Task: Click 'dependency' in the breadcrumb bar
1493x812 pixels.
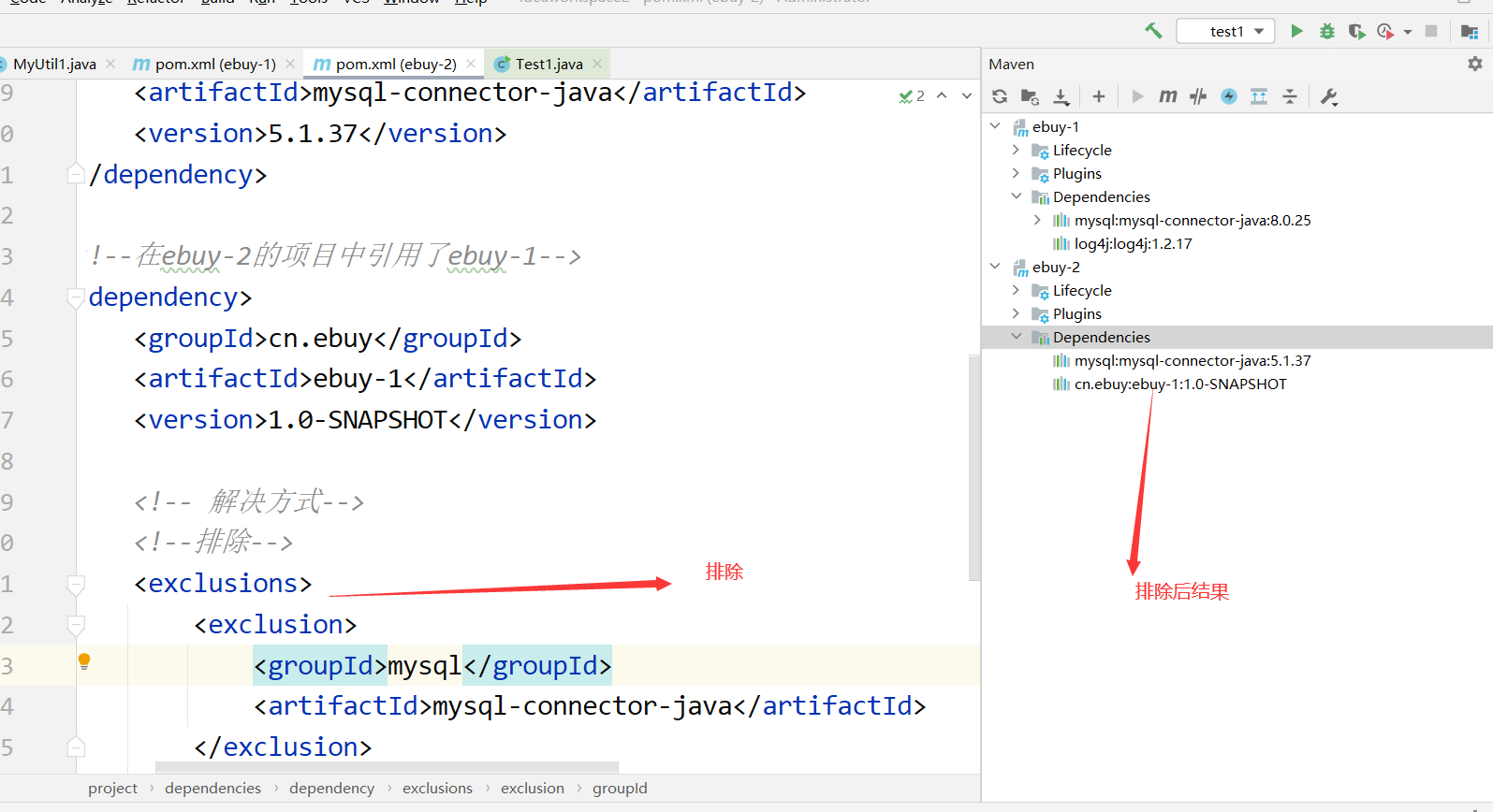Action: coord(331,788)
